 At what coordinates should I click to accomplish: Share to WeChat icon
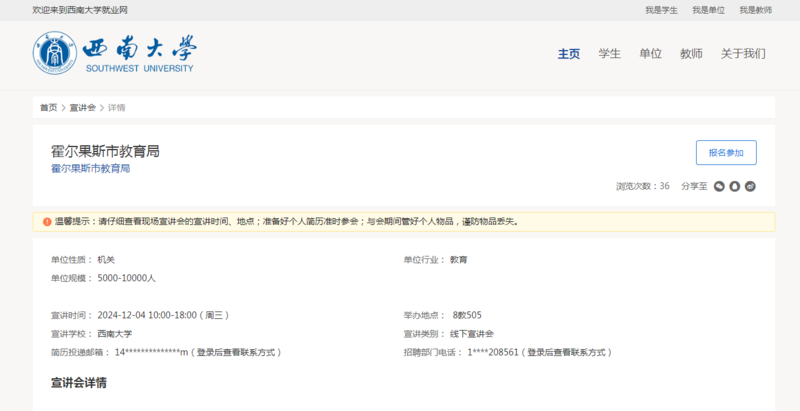[x=719, y=187]
